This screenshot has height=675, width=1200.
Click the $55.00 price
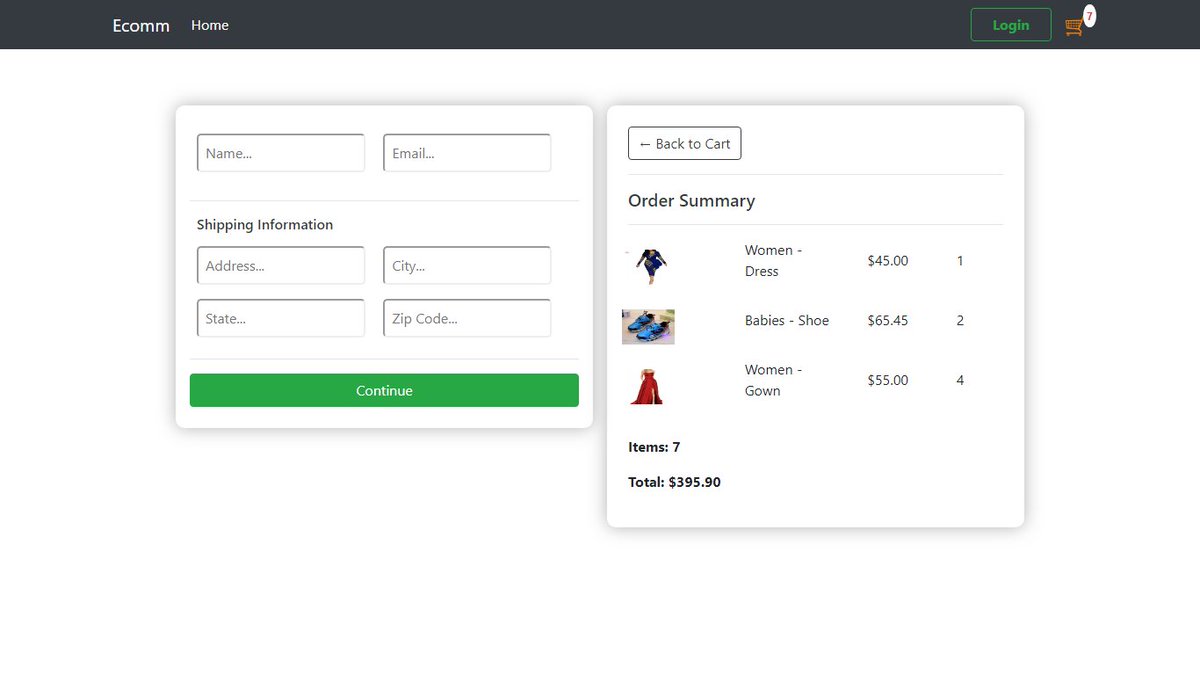point(888,380)
